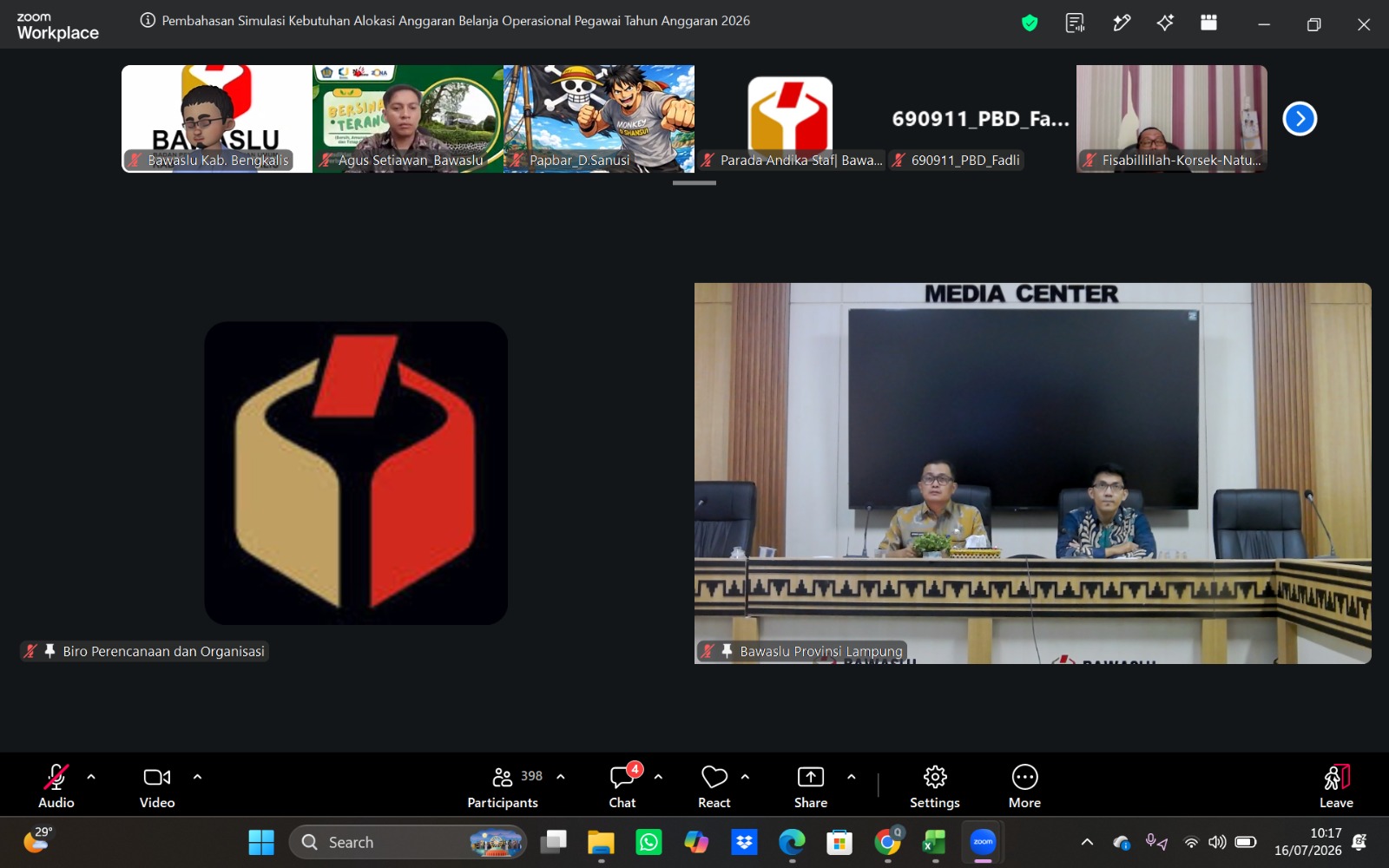The width and height of the screenshot is (1389, 868).
Task: Select the Agus Setiawan_Bawaslu video thumbnail
Action: (408, 119)
